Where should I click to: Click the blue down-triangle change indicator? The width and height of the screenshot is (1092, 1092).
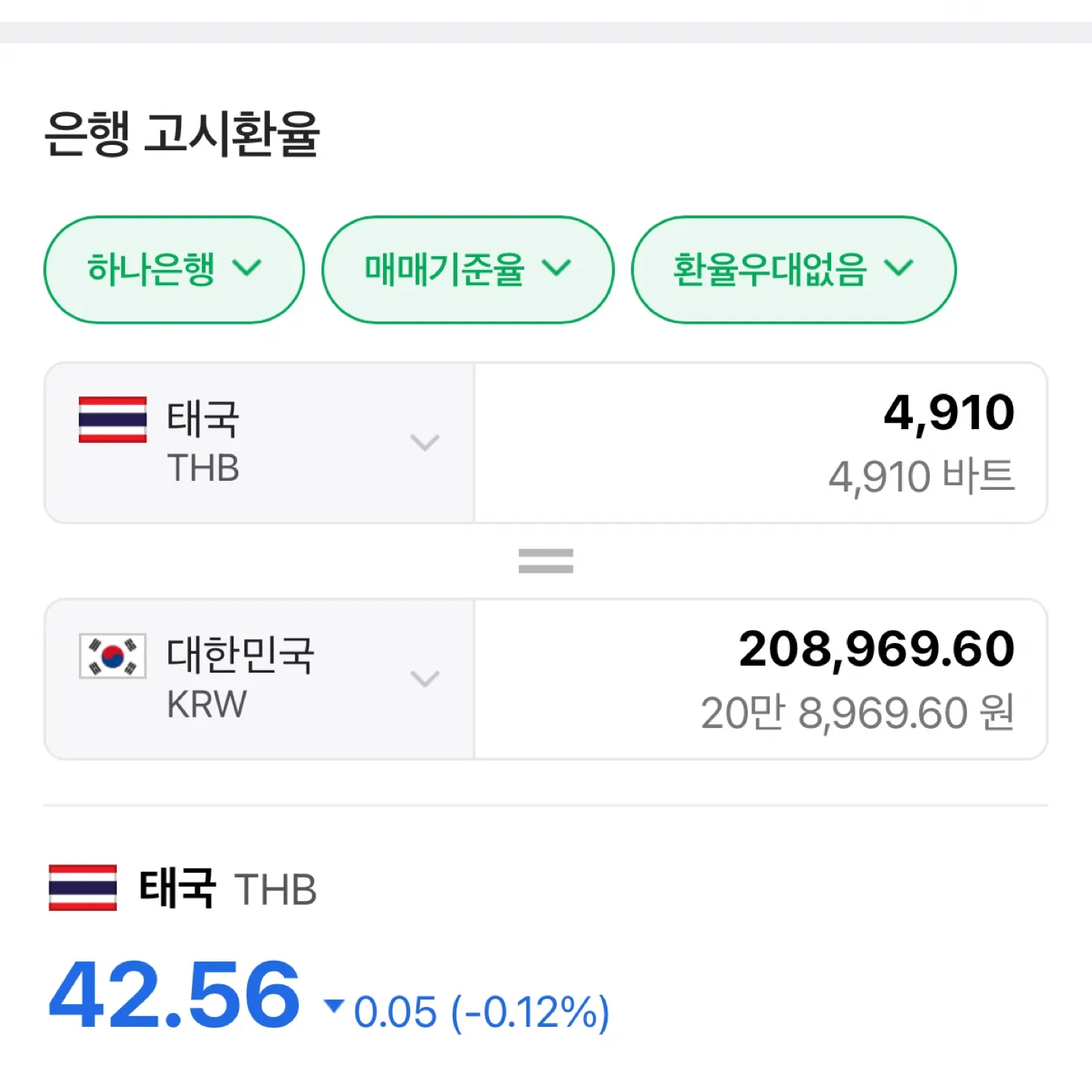tap(334, 1006)
